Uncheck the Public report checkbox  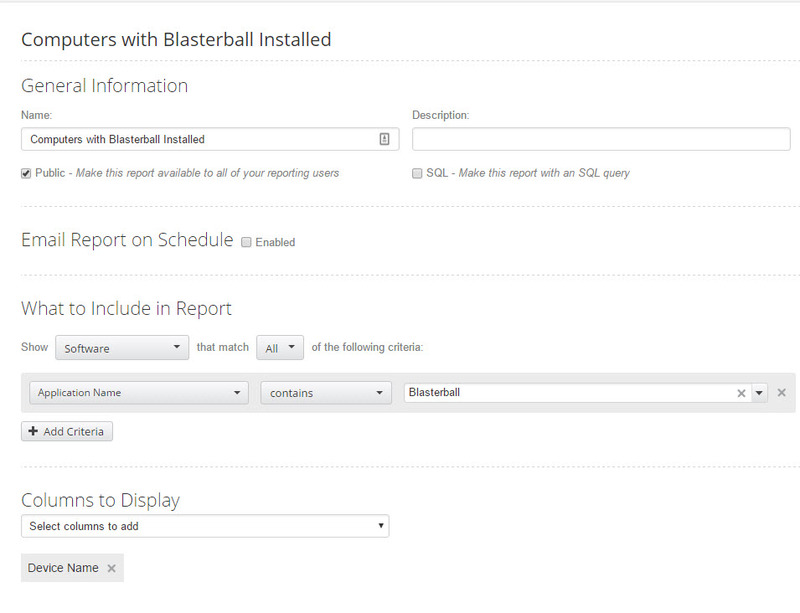25,172
